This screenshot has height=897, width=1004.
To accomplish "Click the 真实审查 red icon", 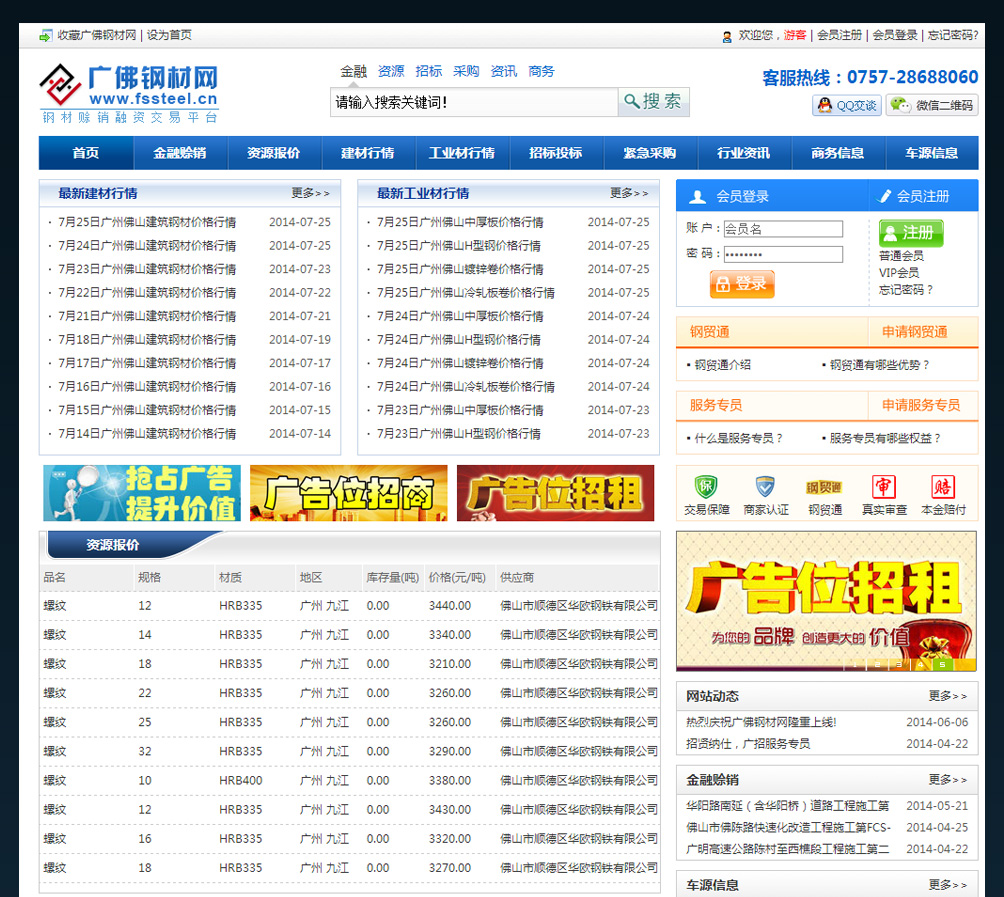I will [x=884, y=487].
